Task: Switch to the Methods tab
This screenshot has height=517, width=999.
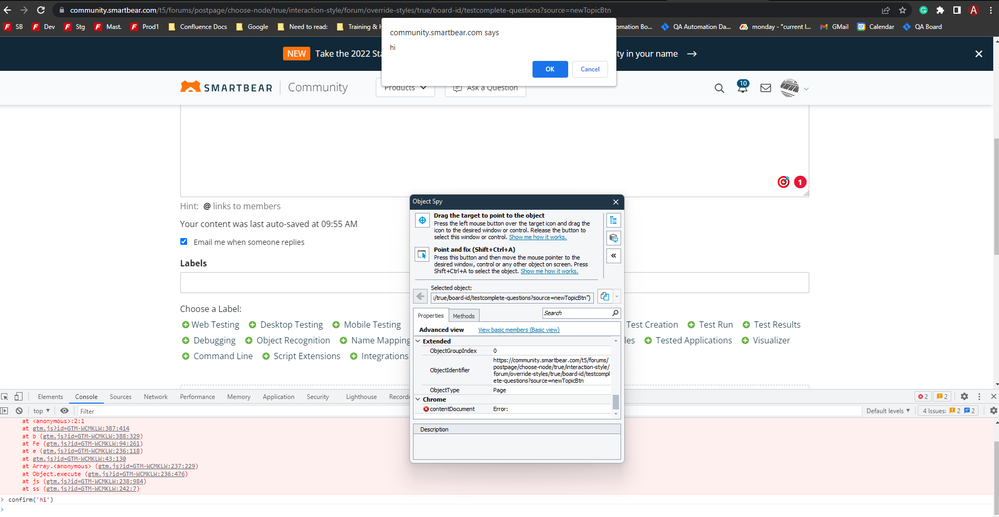Action: click(463, 316)
